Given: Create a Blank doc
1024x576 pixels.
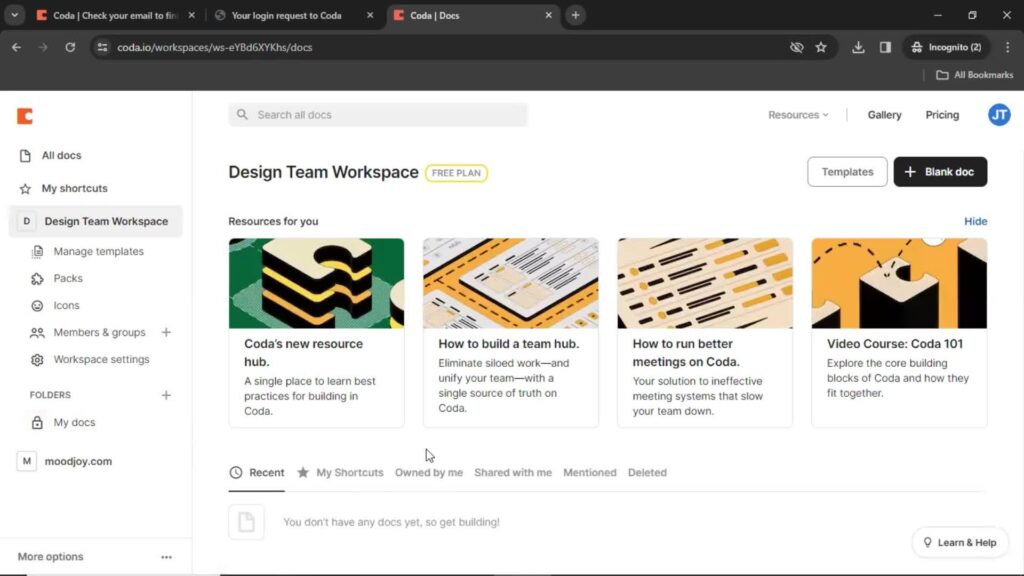Looking at the screenshot, I should click(940, 172).
